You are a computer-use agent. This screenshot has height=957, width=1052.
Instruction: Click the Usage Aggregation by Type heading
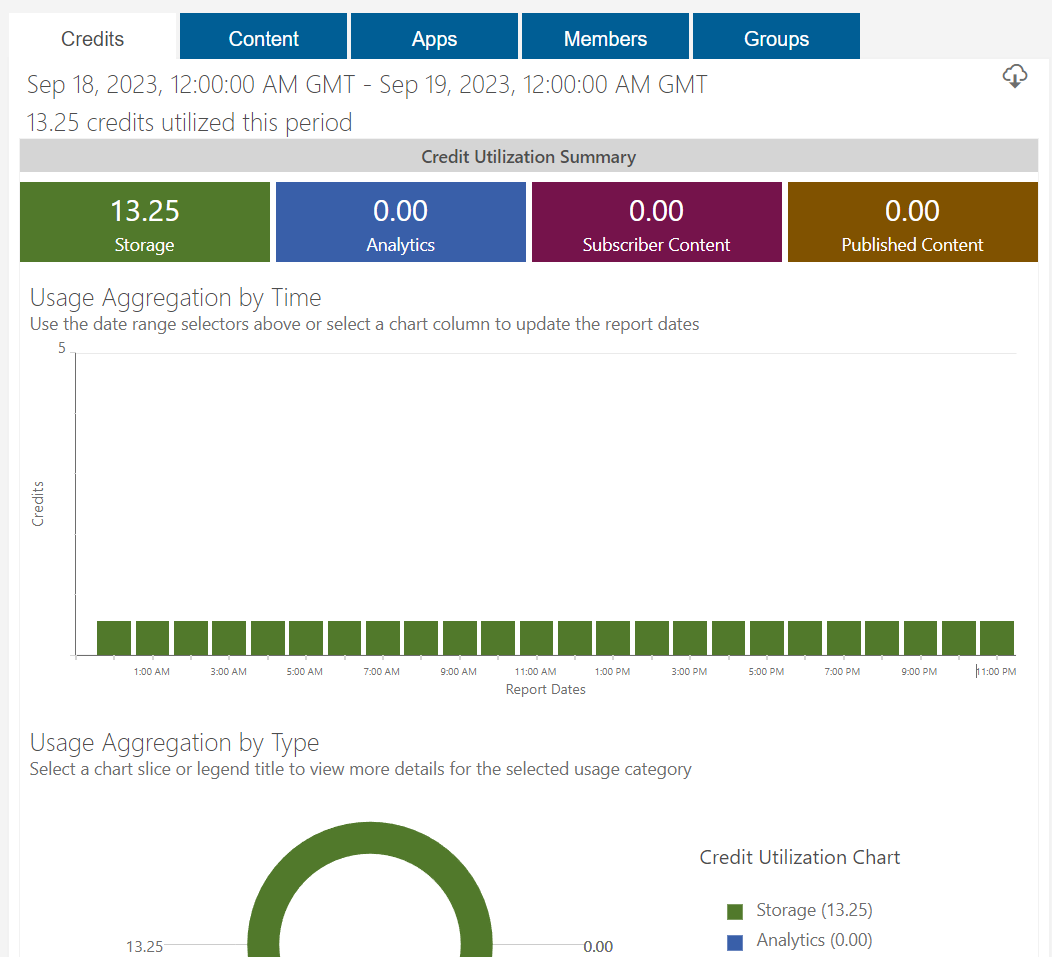(174, 743)
